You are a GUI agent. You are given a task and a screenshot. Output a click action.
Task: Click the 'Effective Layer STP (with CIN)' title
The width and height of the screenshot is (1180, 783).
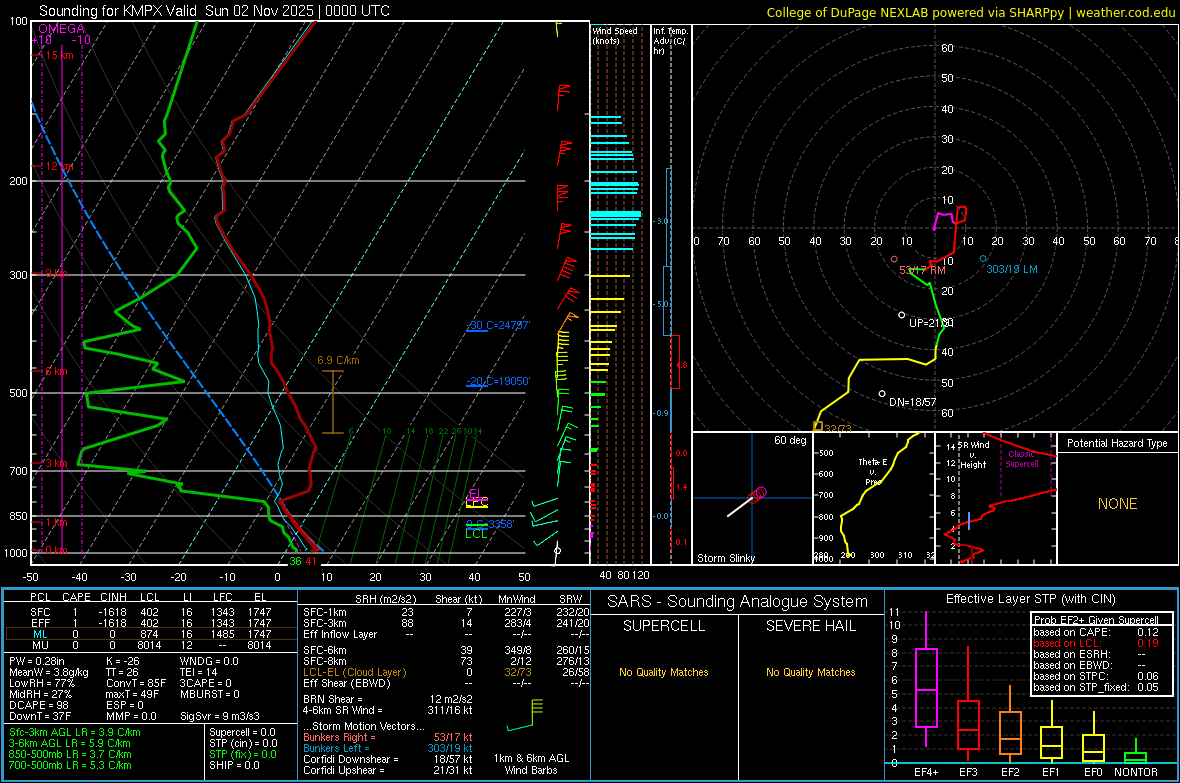[x=1030, y=599]
